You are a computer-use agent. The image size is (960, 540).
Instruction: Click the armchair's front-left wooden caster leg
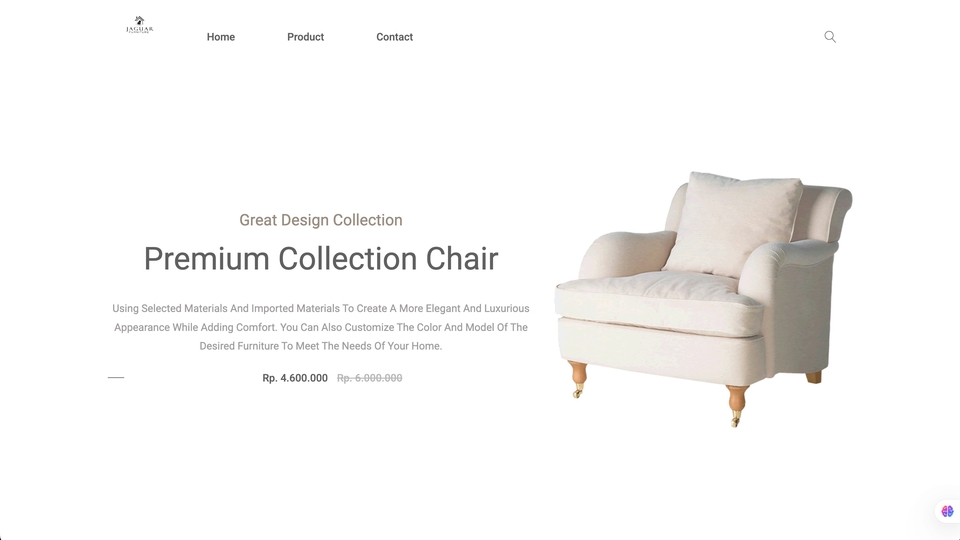click(577, 379)
